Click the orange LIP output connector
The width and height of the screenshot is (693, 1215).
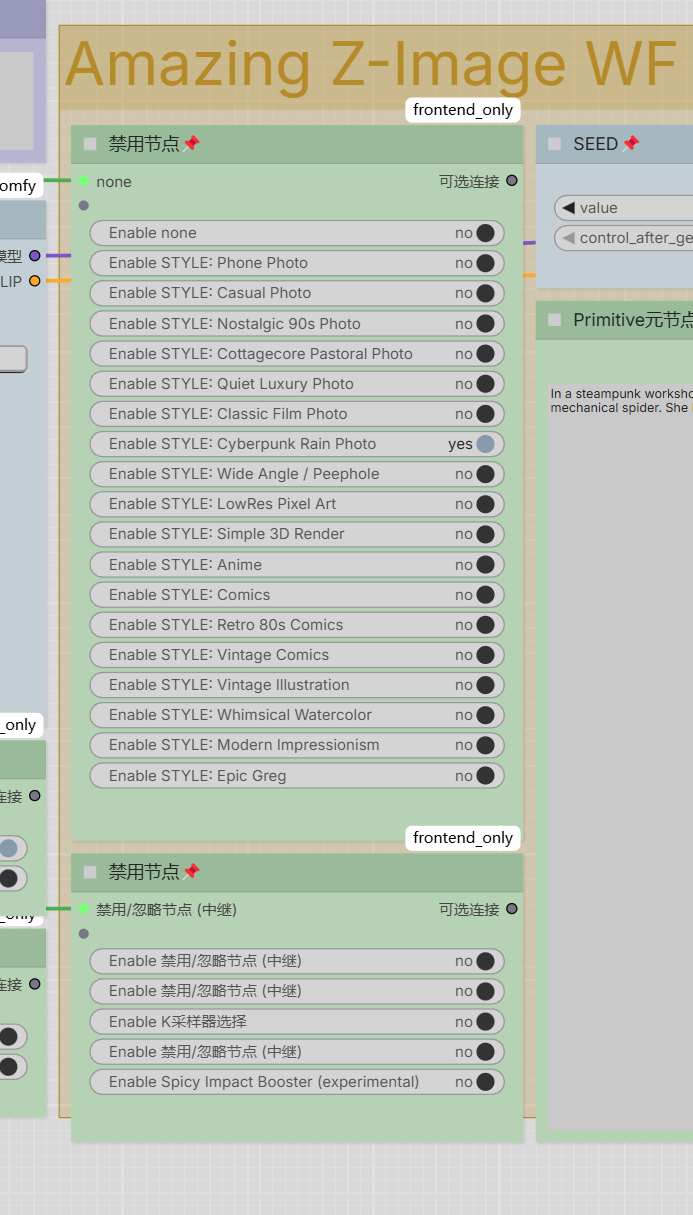pyautogui.click(x=35, y=282)
